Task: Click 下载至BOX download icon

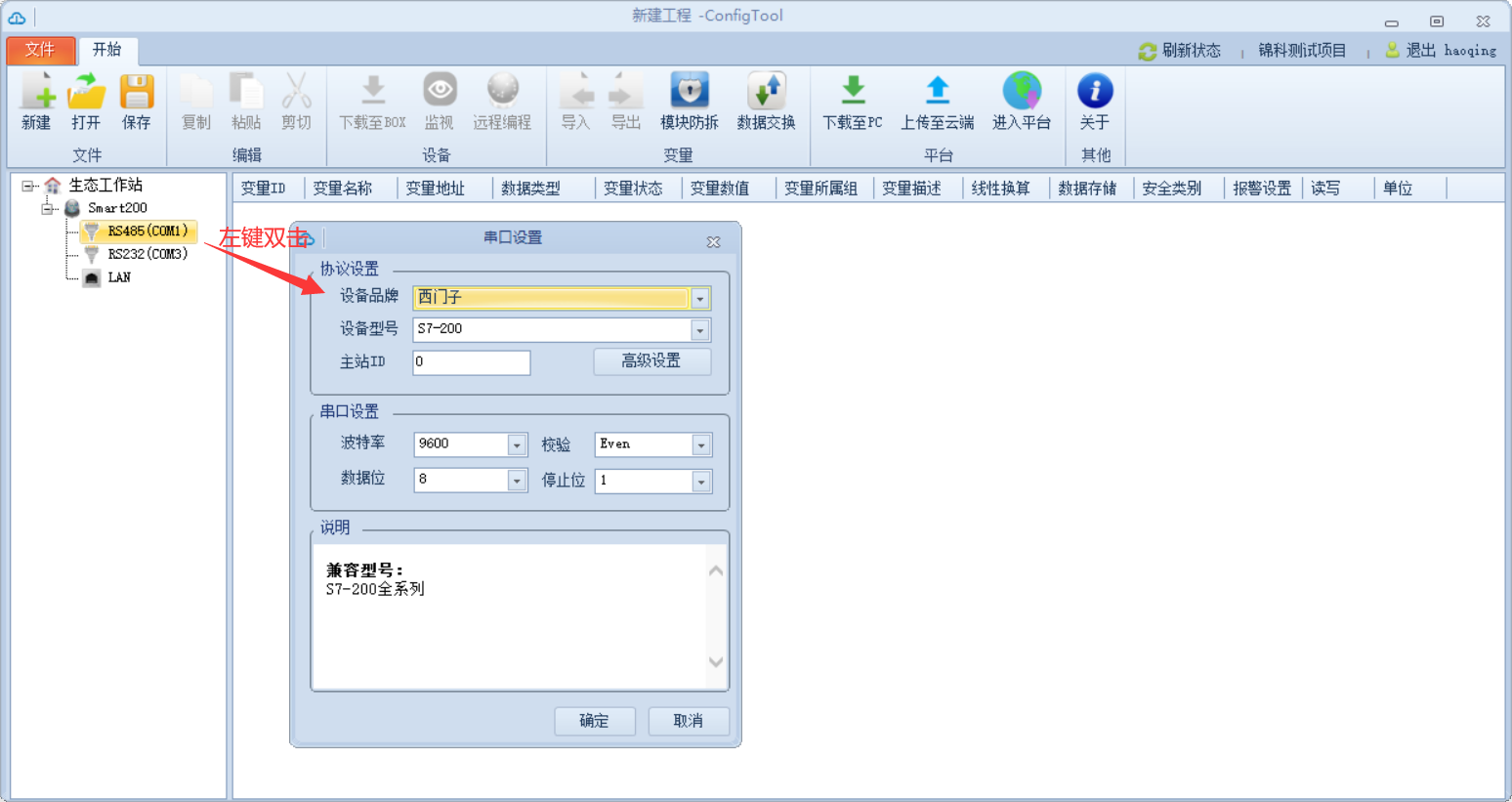Action: click(x=372, y=91)
